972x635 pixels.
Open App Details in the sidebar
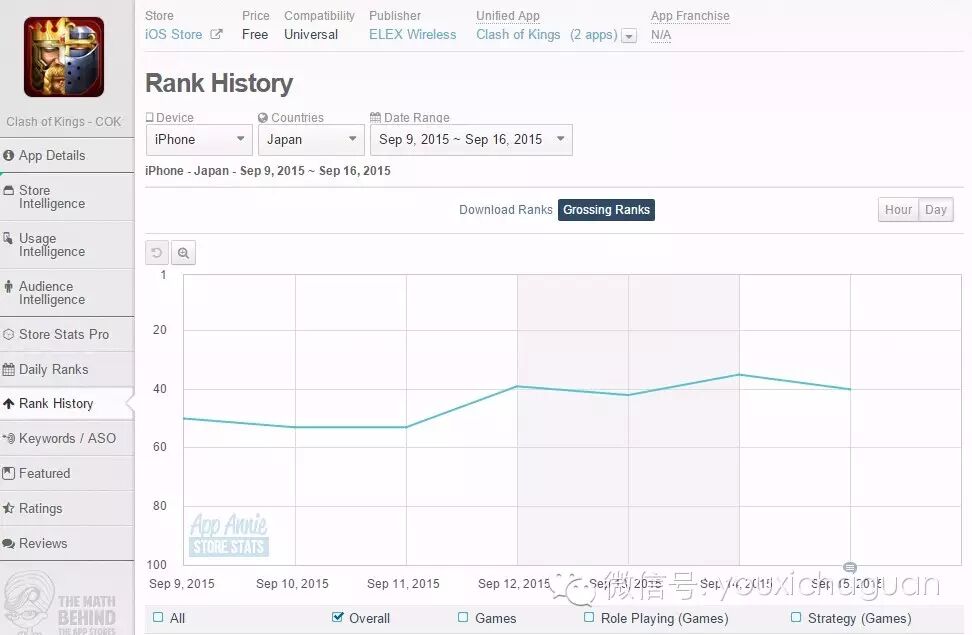(52, 155)
